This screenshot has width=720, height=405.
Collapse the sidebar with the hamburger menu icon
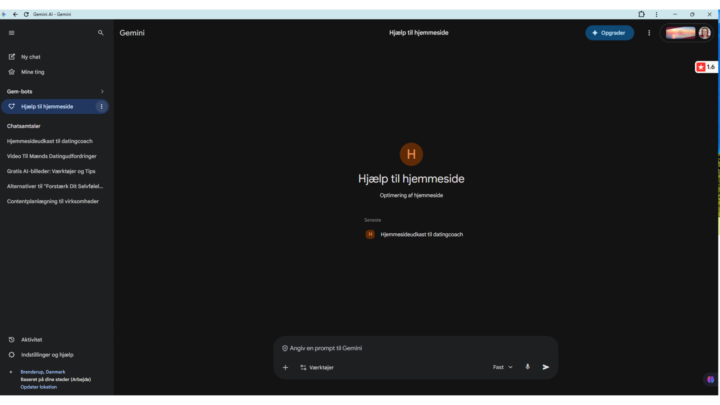(11, 33)
